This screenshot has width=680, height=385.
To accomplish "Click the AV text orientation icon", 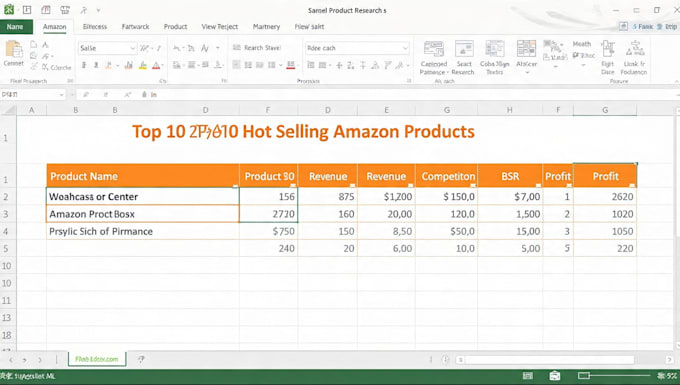I will coord(205,48).
